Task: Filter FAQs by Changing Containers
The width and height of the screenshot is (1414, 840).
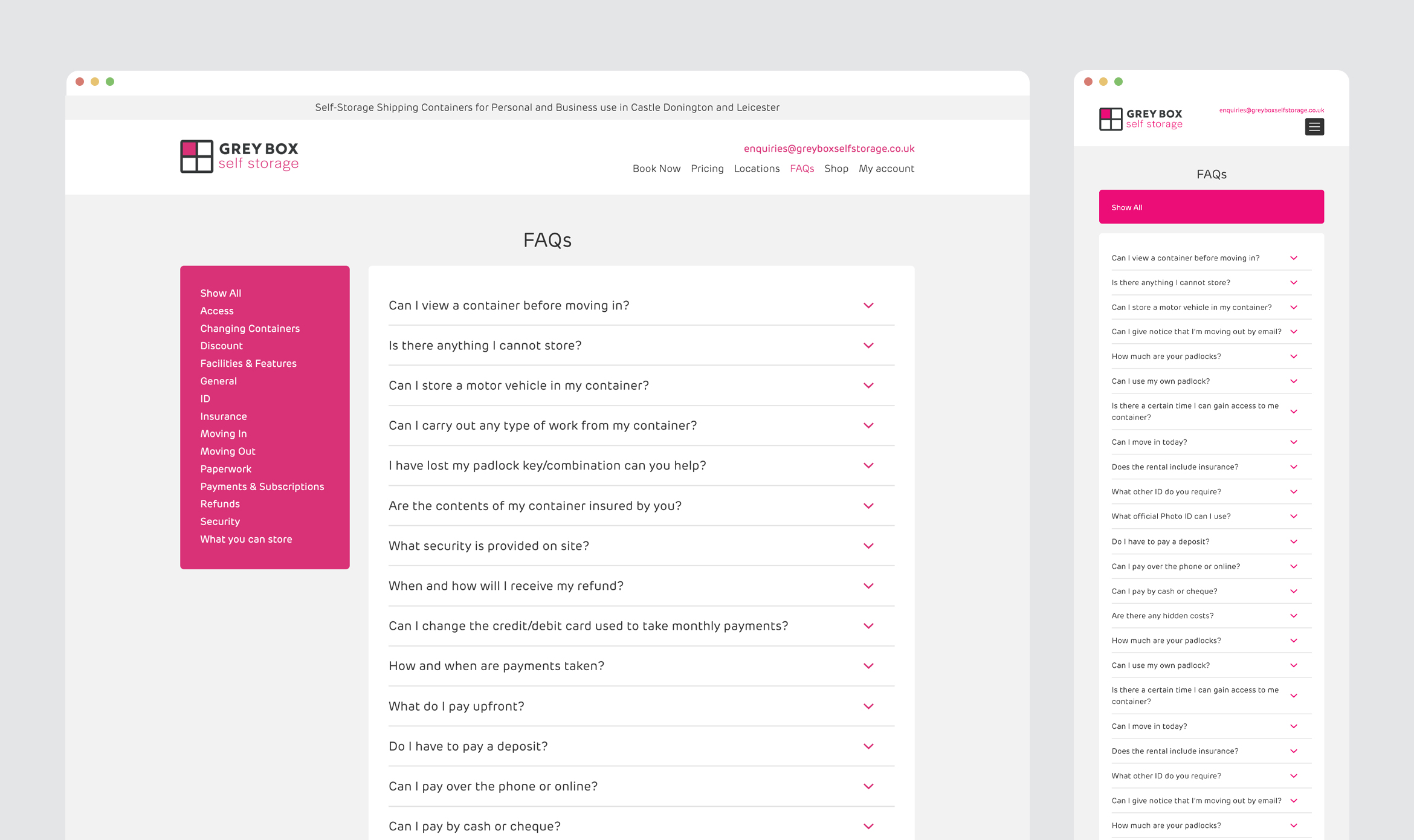Action: (x=250, y=329)
